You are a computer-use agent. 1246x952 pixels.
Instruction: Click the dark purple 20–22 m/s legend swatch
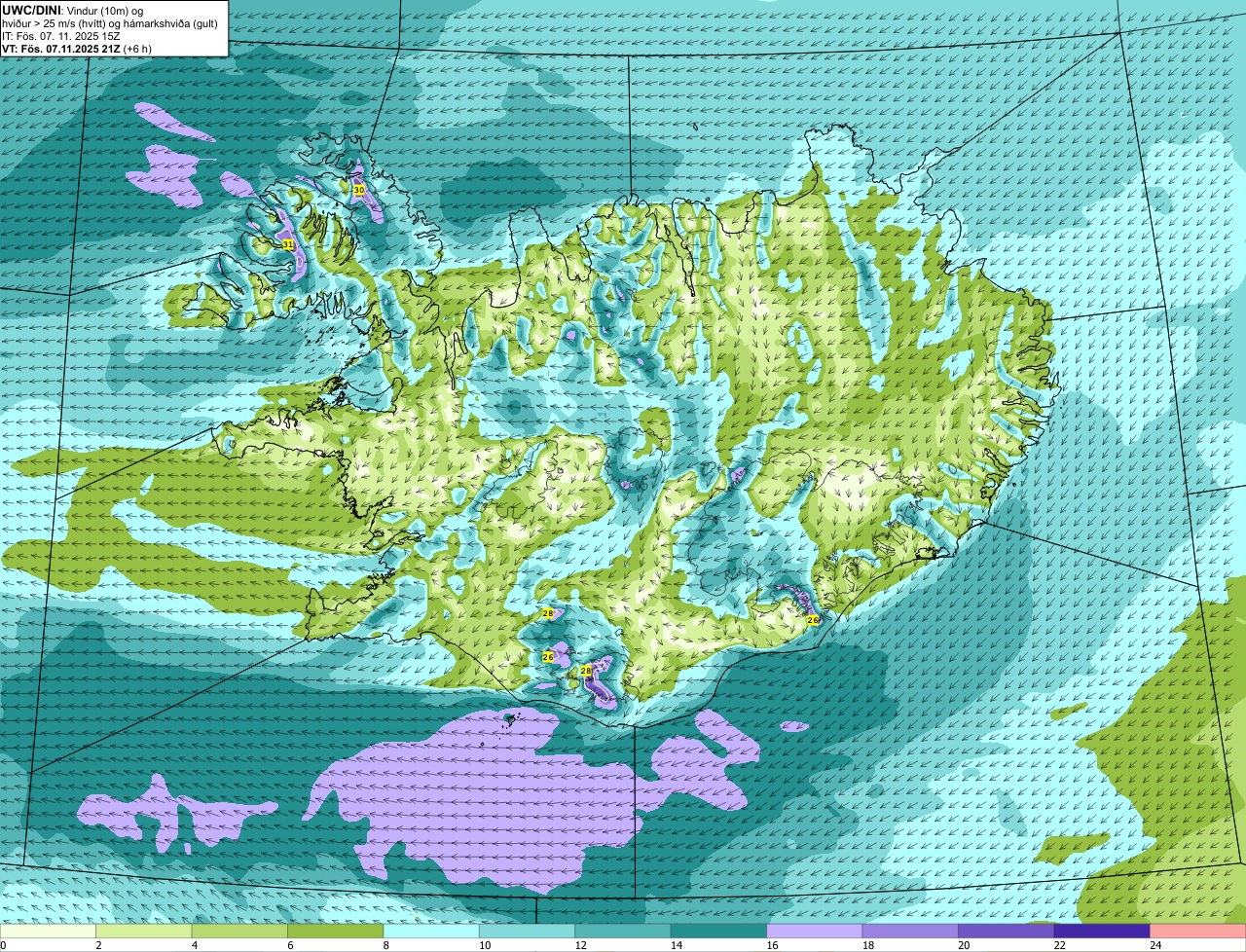tap(1006, 931)
